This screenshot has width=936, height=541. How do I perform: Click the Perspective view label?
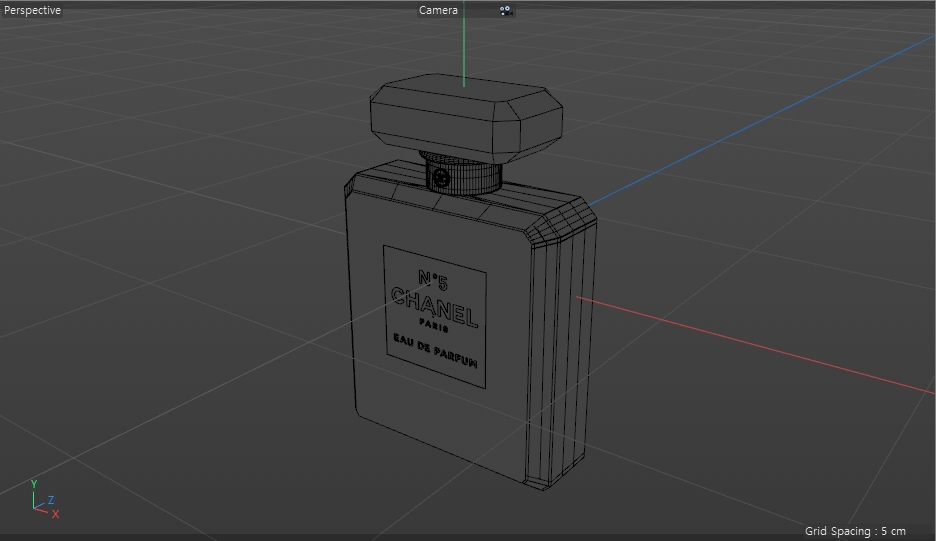tap(32, 10)
